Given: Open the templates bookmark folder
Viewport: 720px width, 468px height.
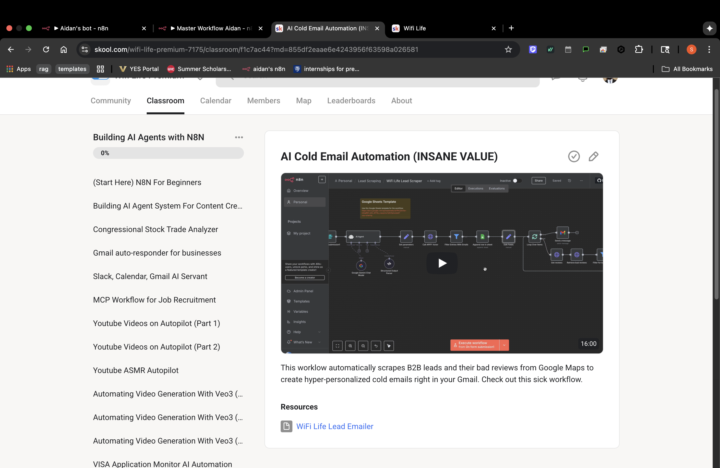Looking at the screenshot, I should pos(72,69).
